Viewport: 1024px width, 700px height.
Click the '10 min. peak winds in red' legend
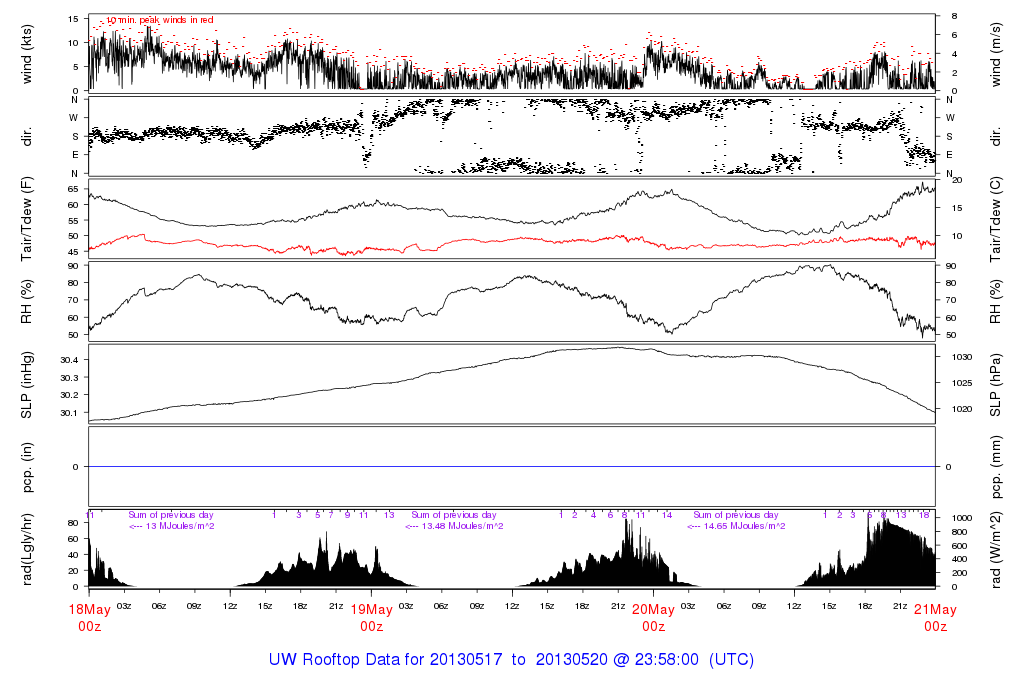(x=160, y=20)
